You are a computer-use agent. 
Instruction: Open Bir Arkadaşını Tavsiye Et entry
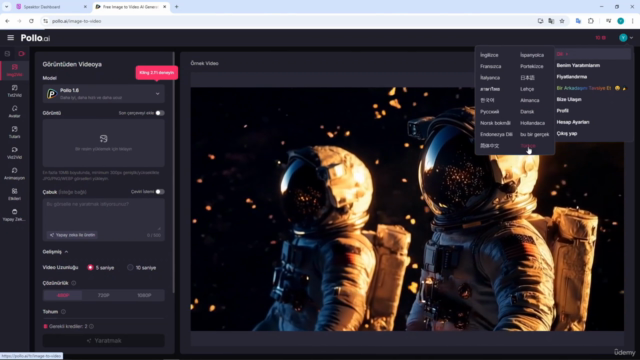point(591,88)
